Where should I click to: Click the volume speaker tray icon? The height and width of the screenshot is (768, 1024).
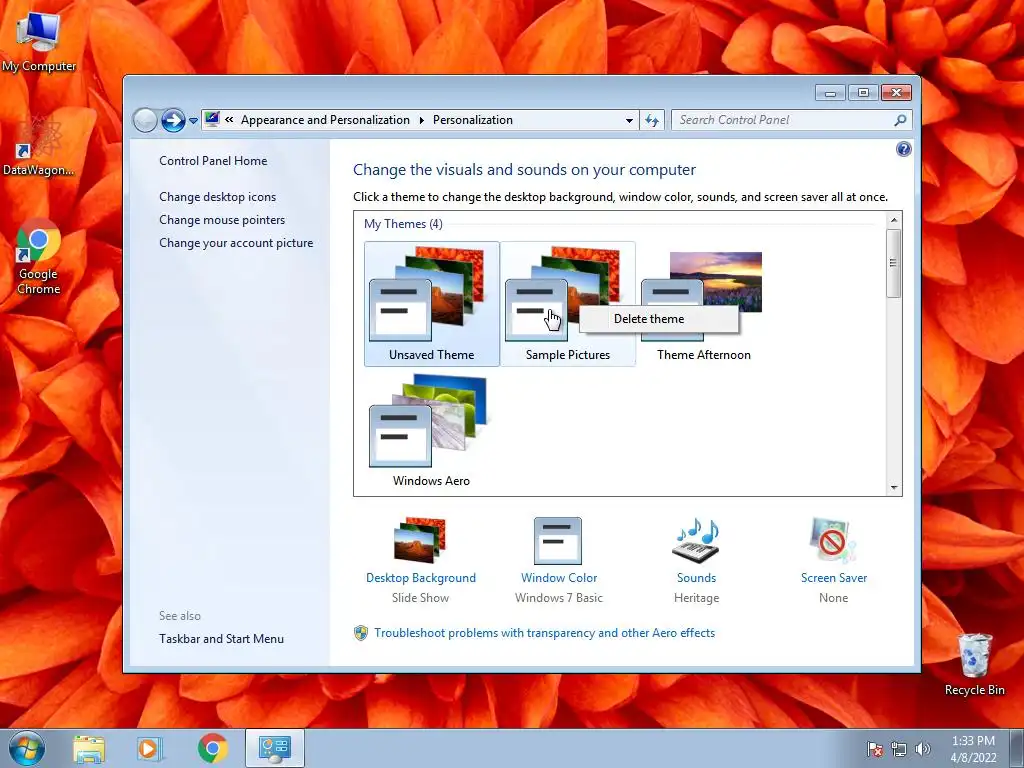coord(923,749)
